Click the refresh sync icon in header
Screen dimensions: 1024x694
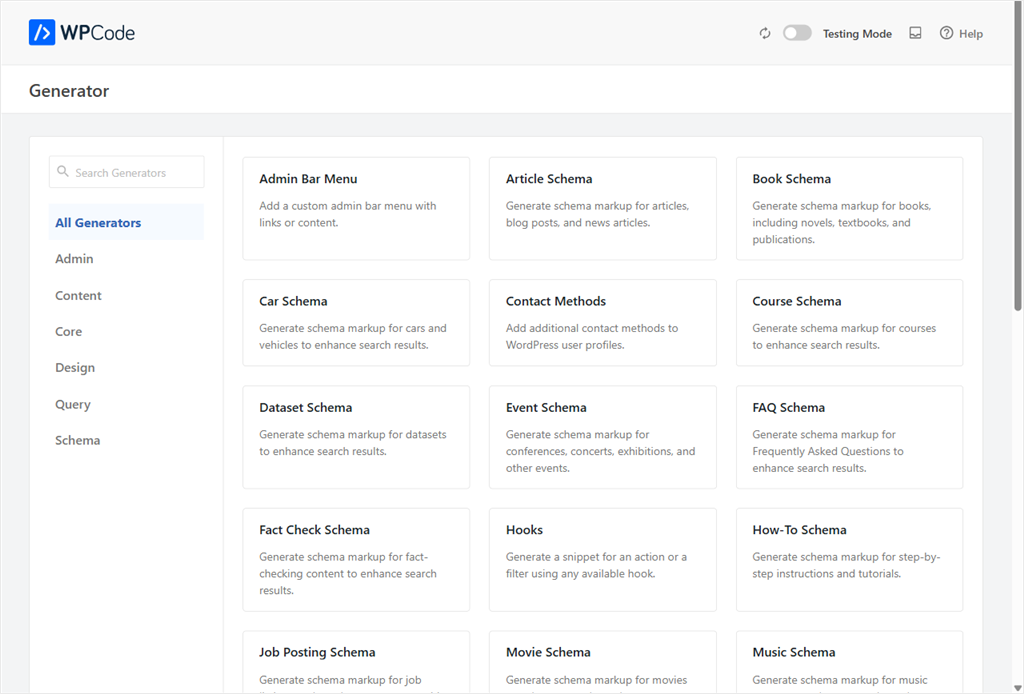pyautogui.click(x=765, y=33)
